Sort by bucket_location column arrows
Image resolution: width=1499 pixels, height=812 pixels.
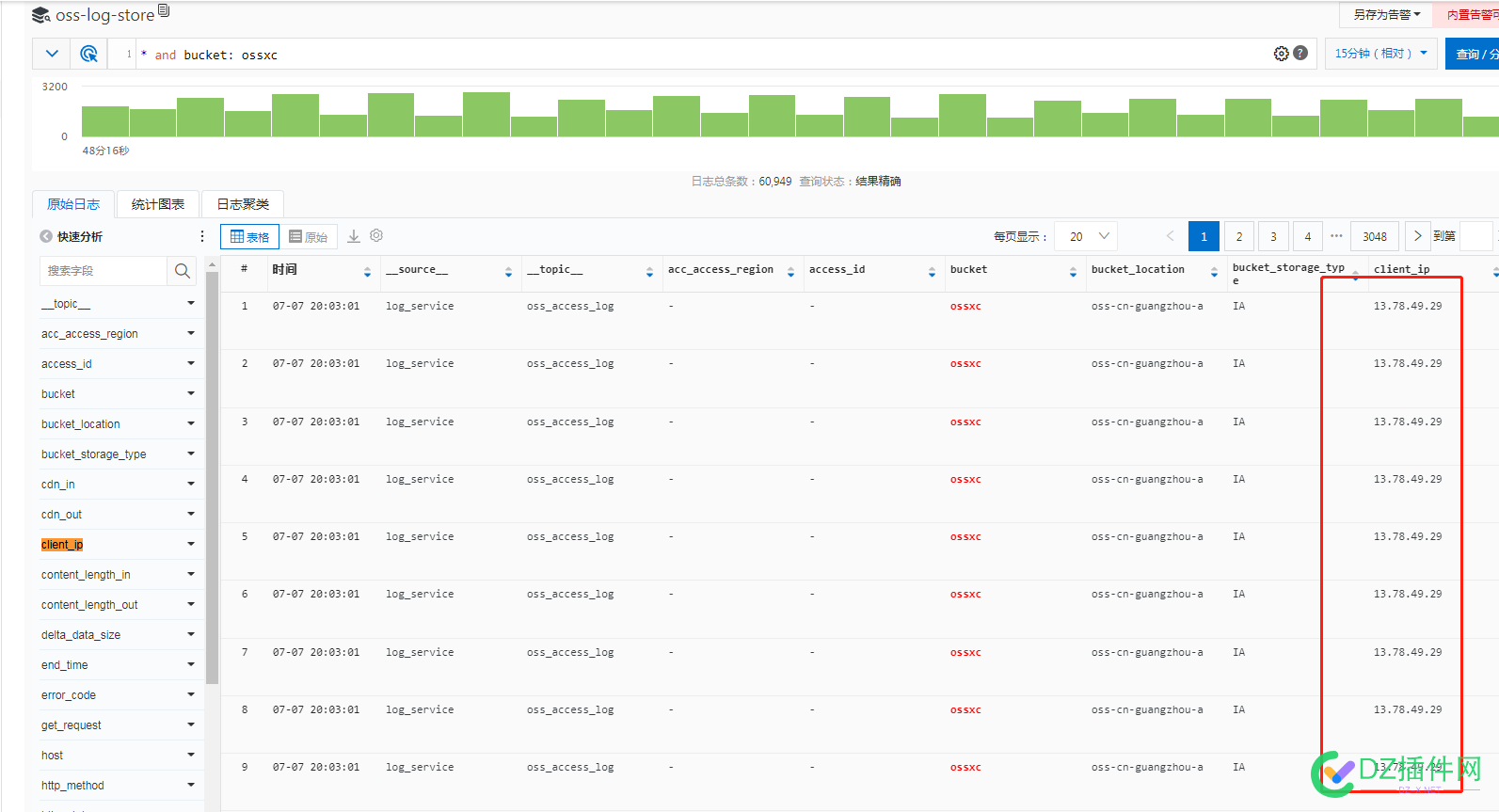tap(1214, 272)
